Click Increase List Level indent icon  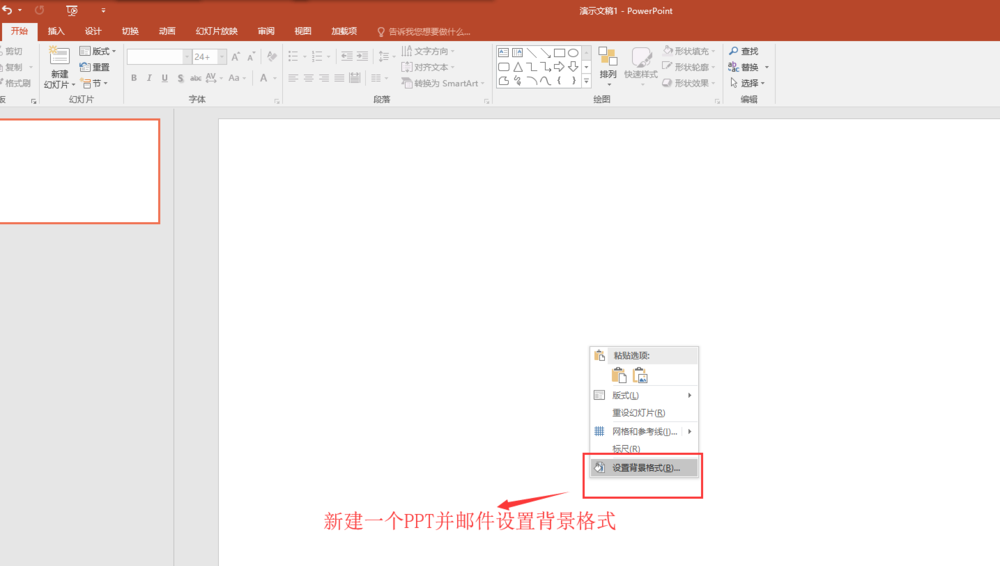tap(362, 57)
